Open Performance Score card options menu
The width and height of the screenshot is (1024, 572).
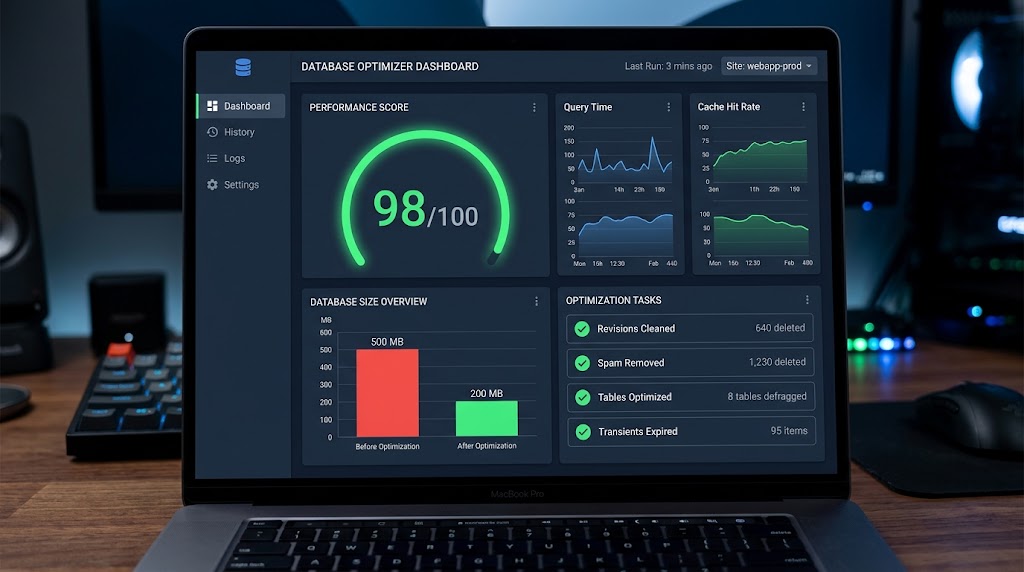pos(534,107)
